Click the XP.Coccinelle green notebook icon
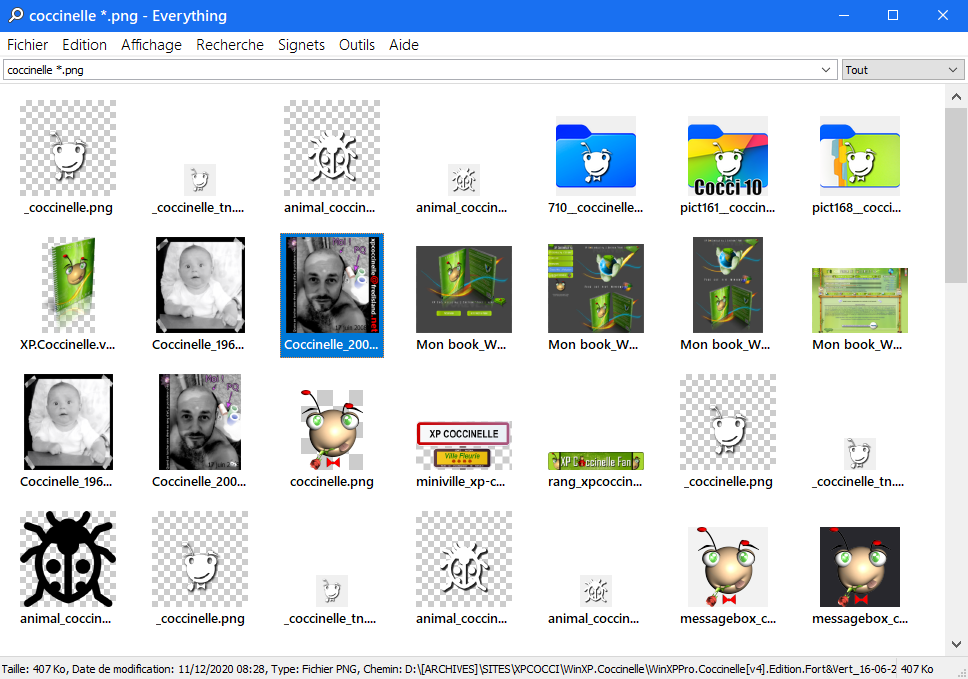The width and height of the screenshot is (968, 679). [68, 285]
